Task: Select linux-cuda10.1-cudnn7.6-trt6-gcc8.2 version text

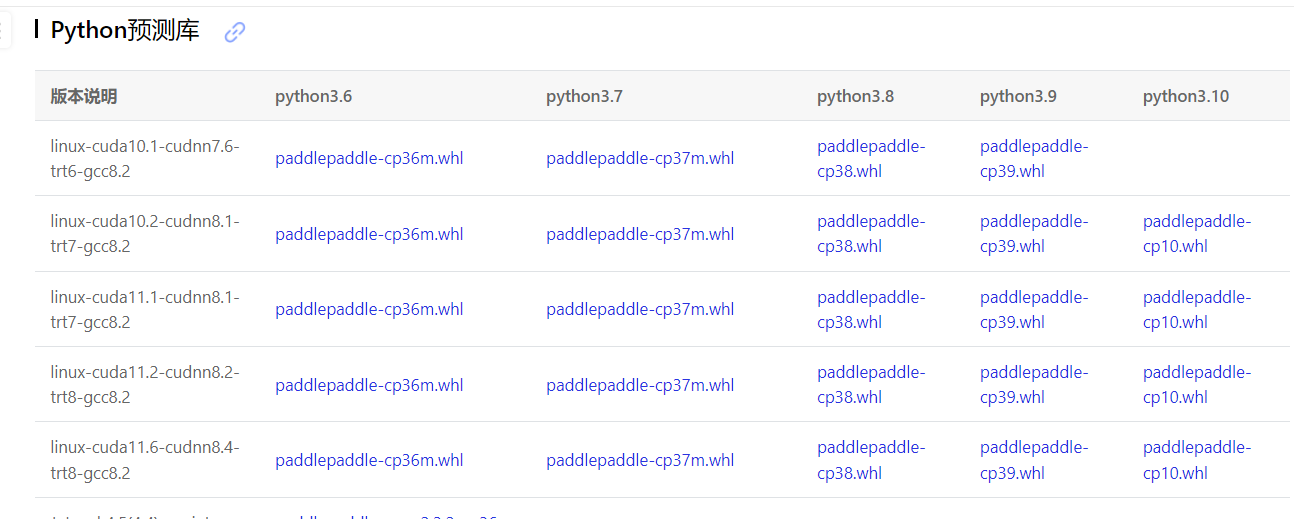Action: coord(145,158)
